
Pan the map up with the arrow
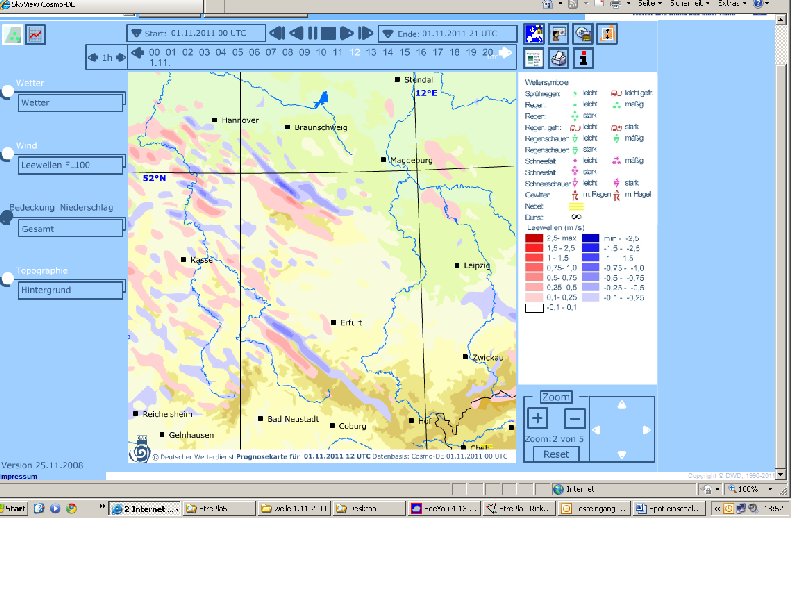622,405
